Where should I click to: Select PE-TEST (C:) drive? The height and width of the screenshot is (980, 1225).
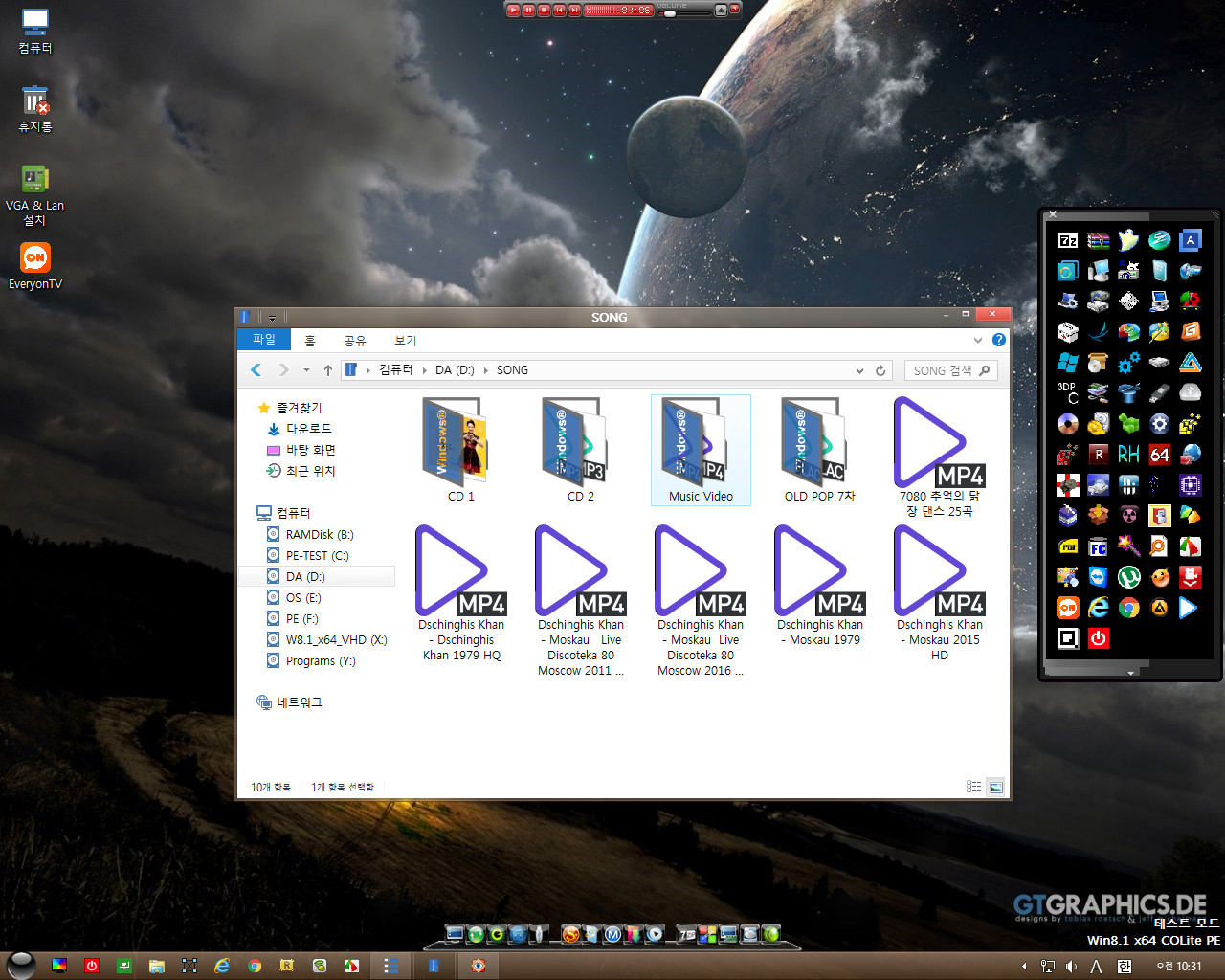click(x=317, y=555)
